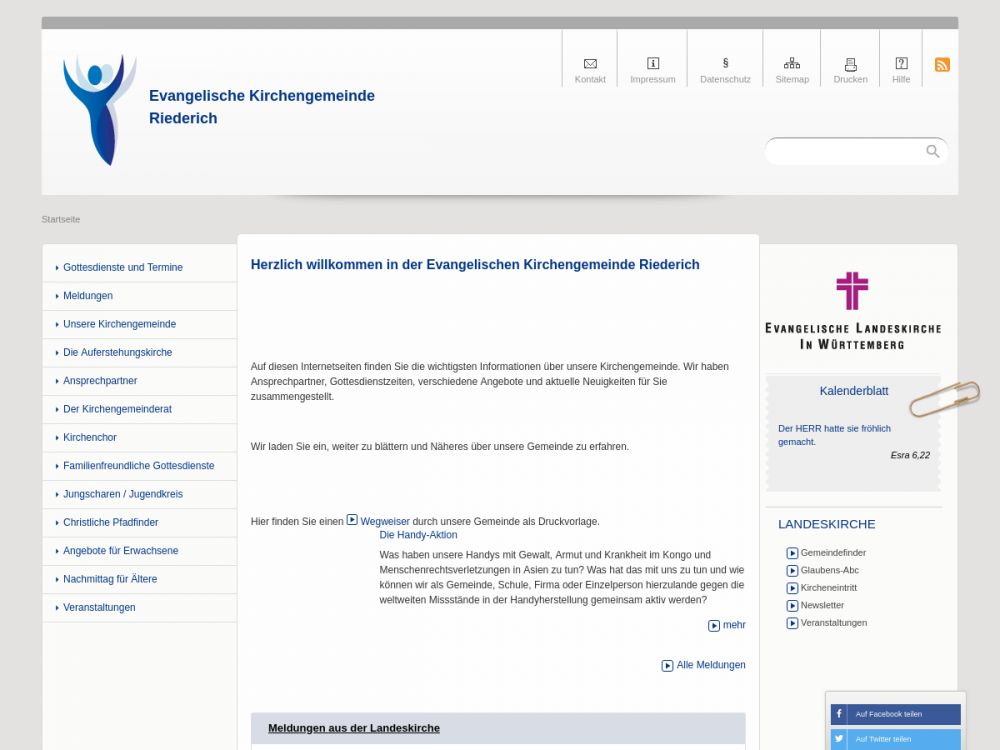Click into the search text field
The height and width of the screenshot is (750, 1000).
(x=845, y=152)
